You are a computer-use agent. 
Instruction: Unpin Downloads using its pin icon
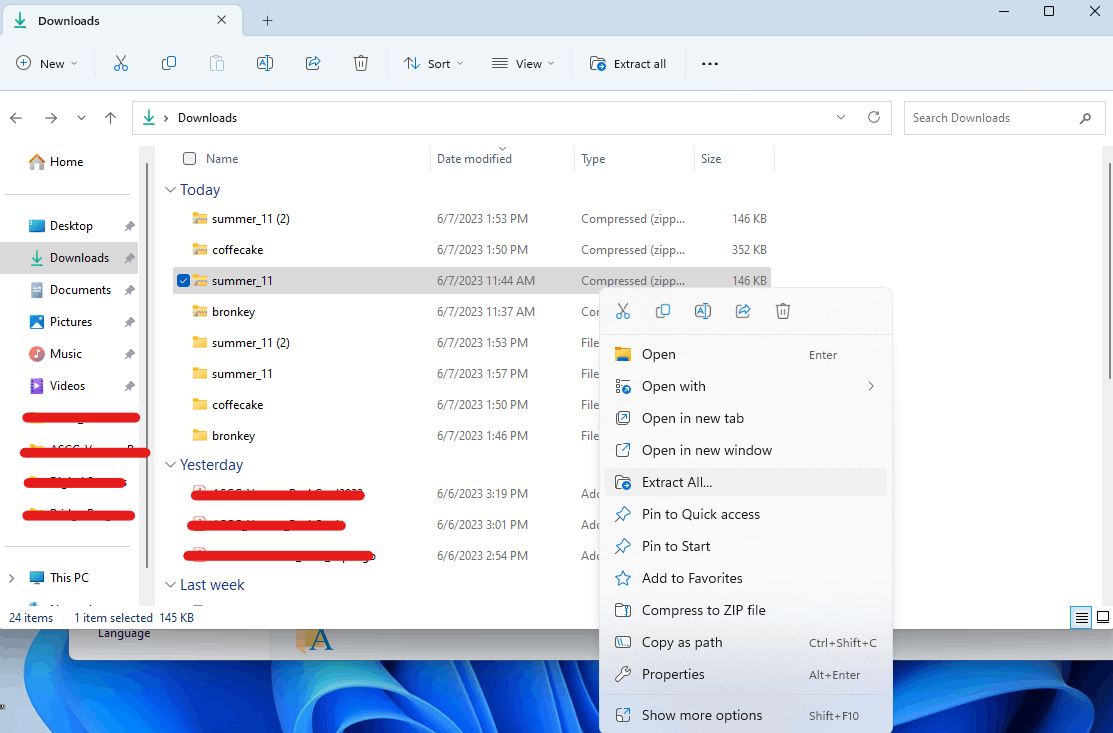pos(129,258)
